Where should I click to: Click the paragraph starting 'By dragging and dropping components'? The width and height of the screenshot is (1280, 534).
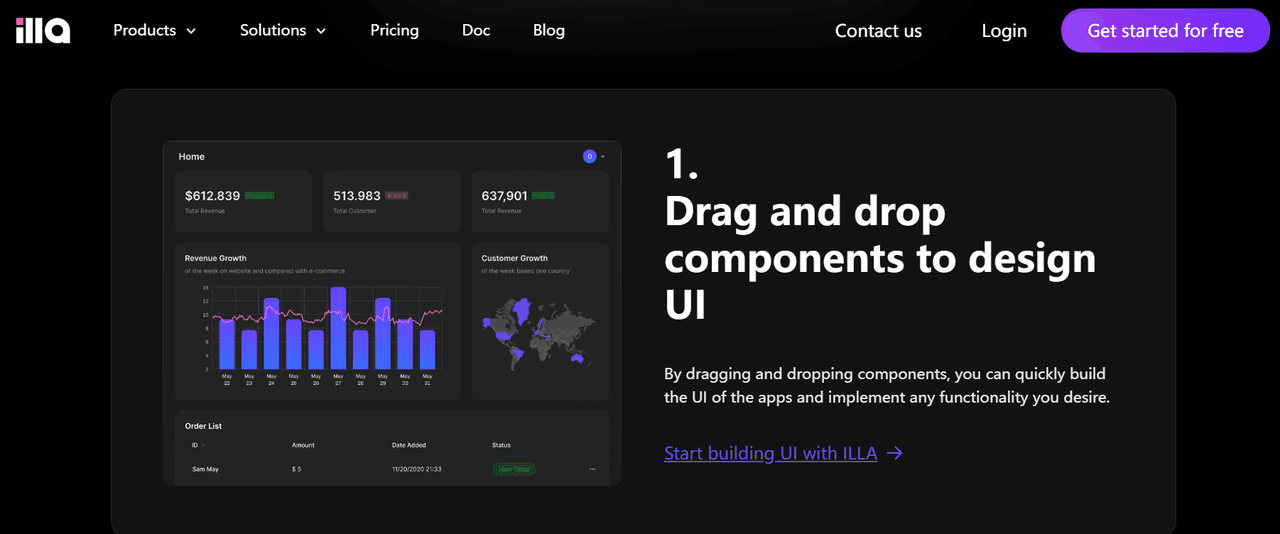(x=887, y=386)
